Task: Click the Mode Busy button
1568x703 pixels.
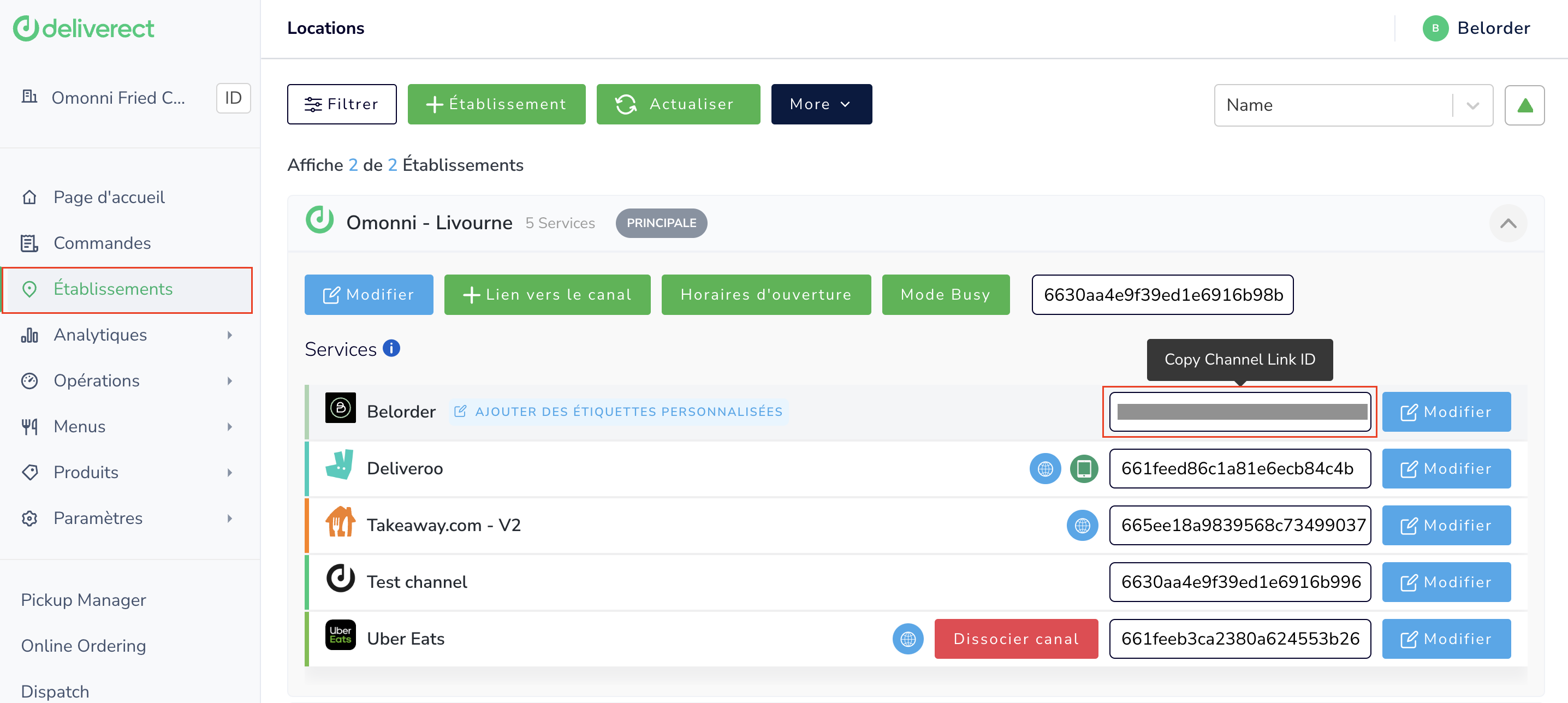Action: [945, 295]
